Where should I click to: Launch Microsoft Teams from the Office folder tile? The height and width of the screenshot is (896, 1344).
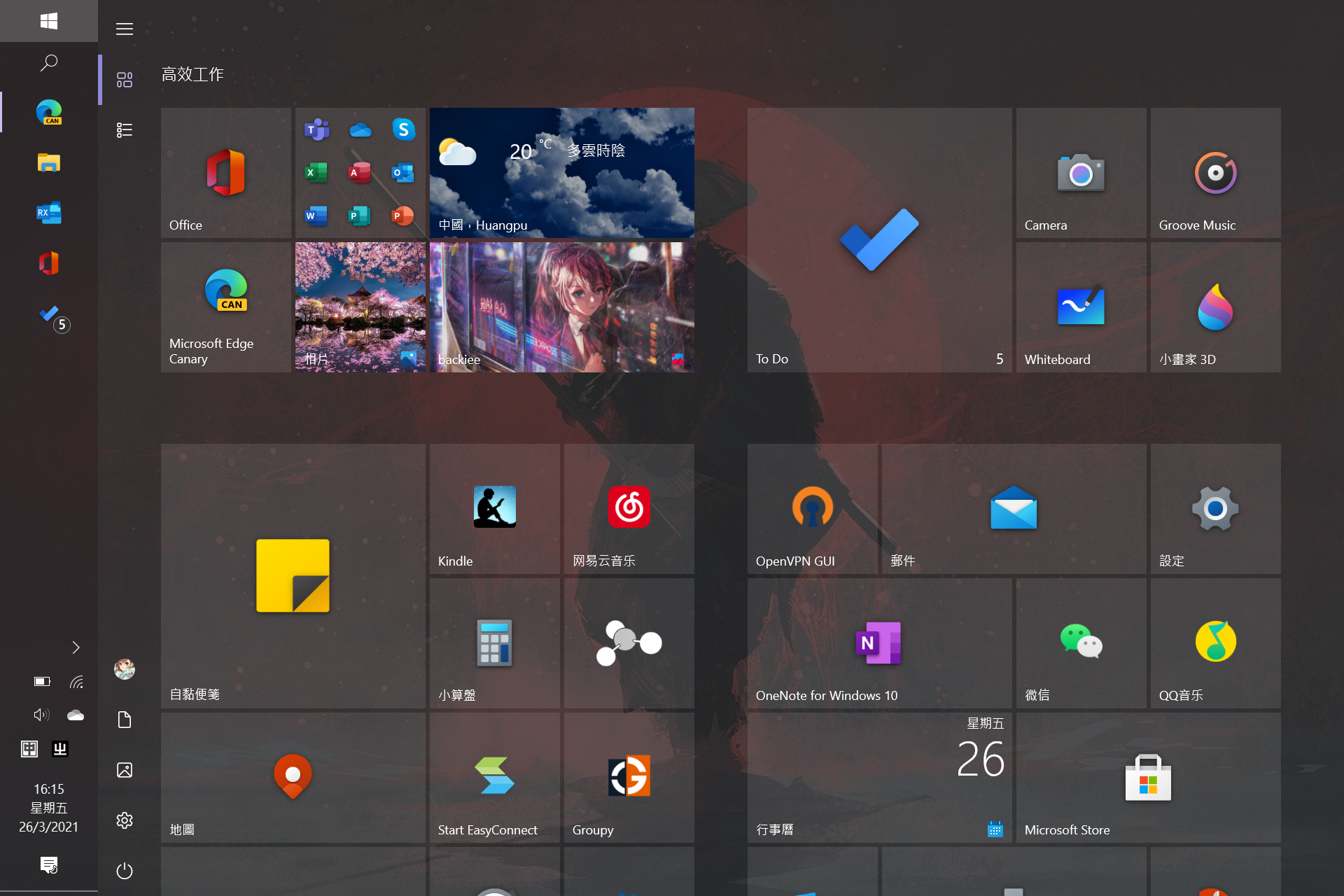coord(316,130)
